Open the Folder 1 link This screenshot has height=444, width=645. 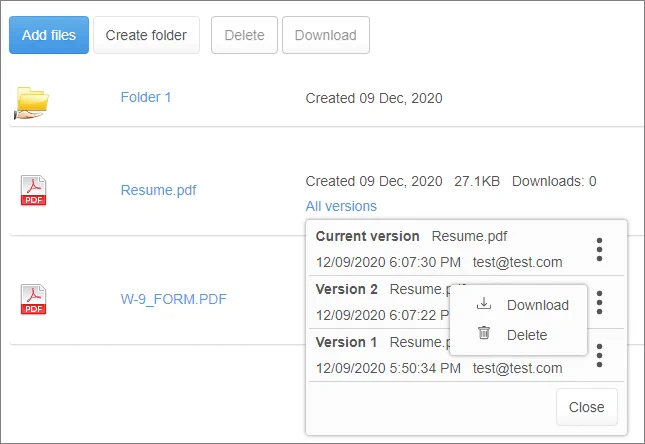point(146,97)
